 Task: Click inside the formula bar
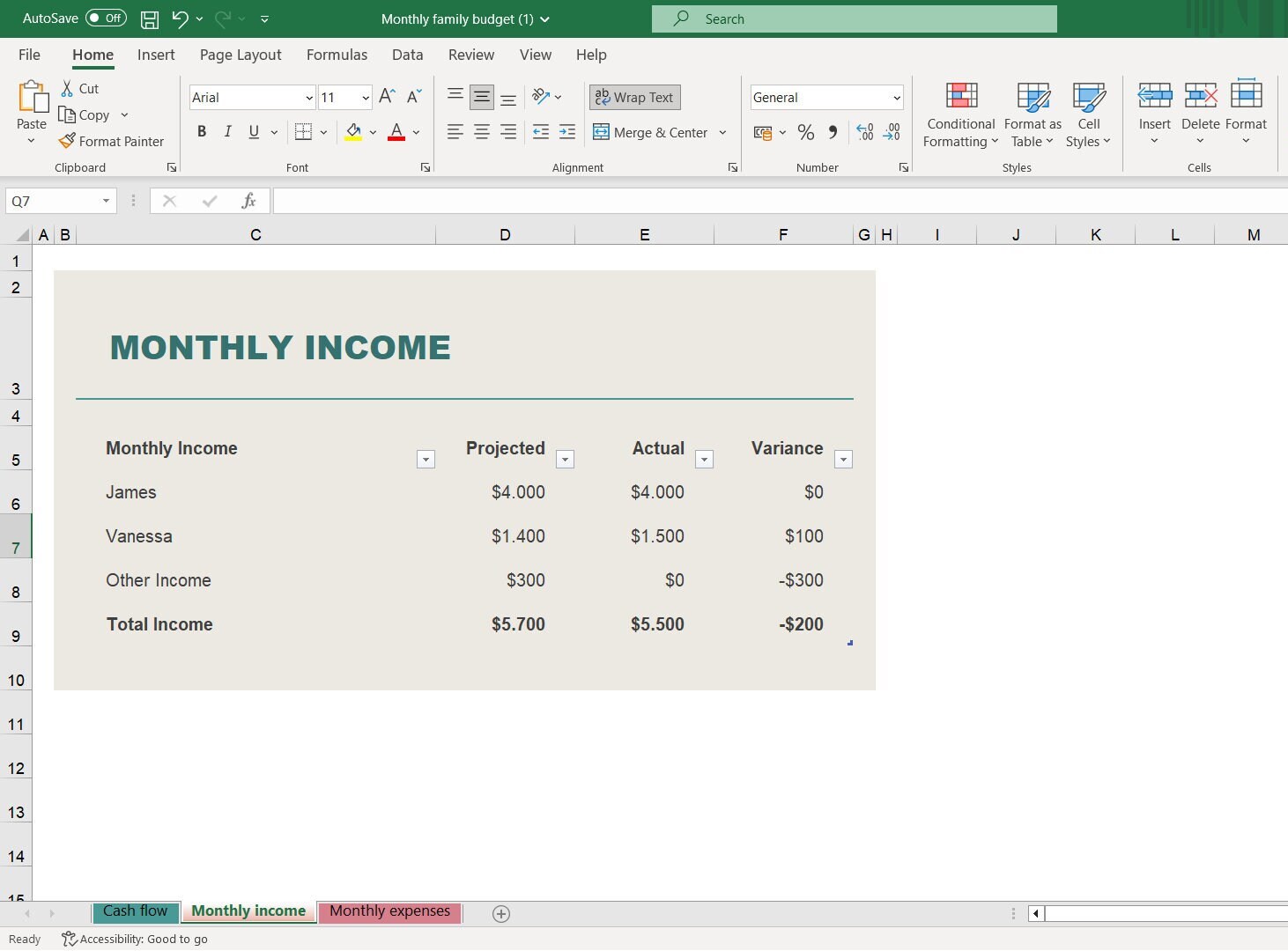617,200
